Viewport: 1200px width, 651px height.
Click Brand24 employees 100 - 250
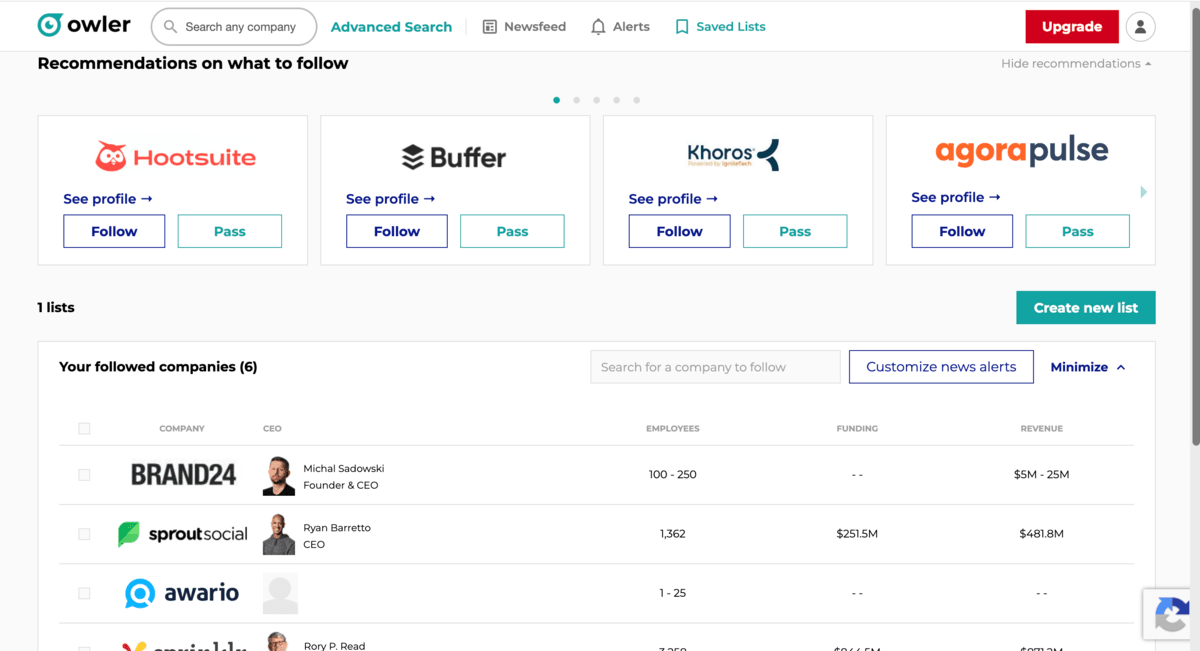tap(672, 475)
